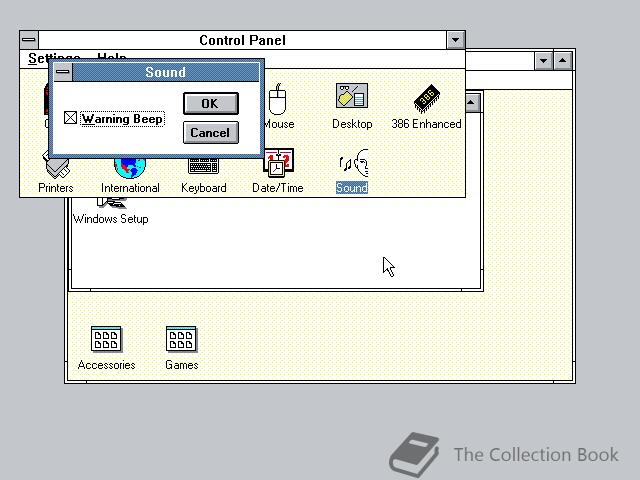640x480 pixels.
Task: Open Control Panel system menu box
Action: click(29, 40)
